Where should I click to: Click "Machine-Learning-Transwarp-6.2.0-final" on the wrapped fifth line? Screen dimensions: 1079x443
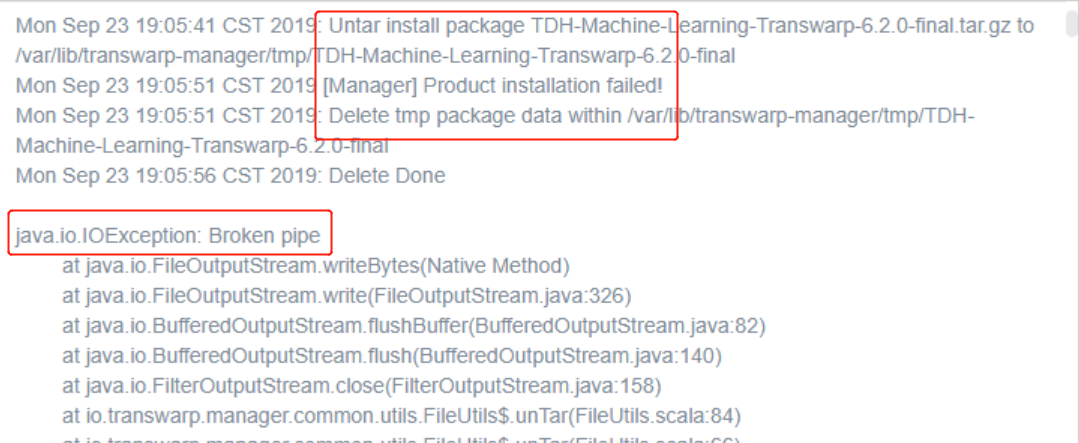pos(202,145)
